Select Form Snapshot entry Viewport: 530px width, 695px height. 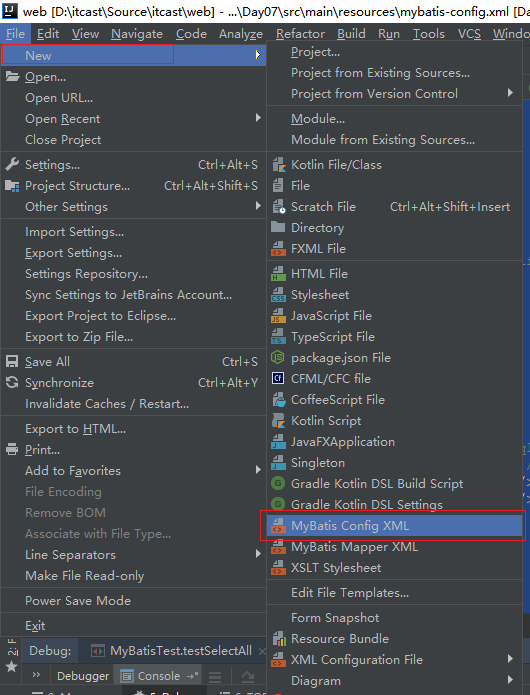[x=335, y=617]
